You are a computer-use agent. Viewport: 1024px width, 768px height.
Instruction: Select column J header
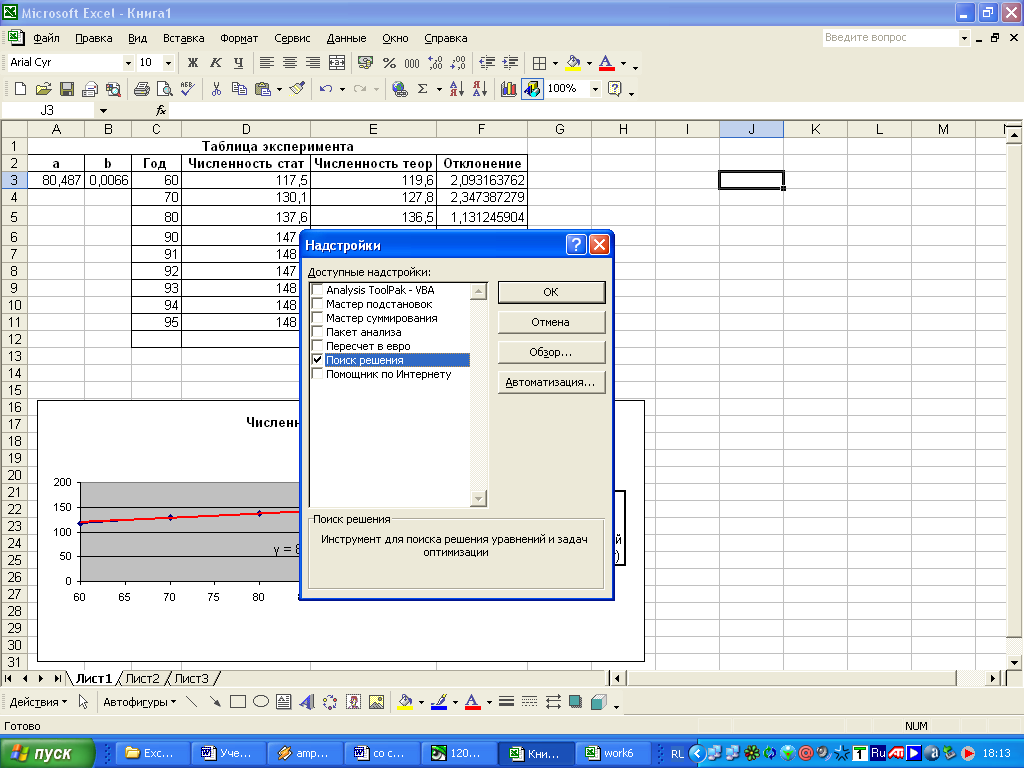click(751, 129)
